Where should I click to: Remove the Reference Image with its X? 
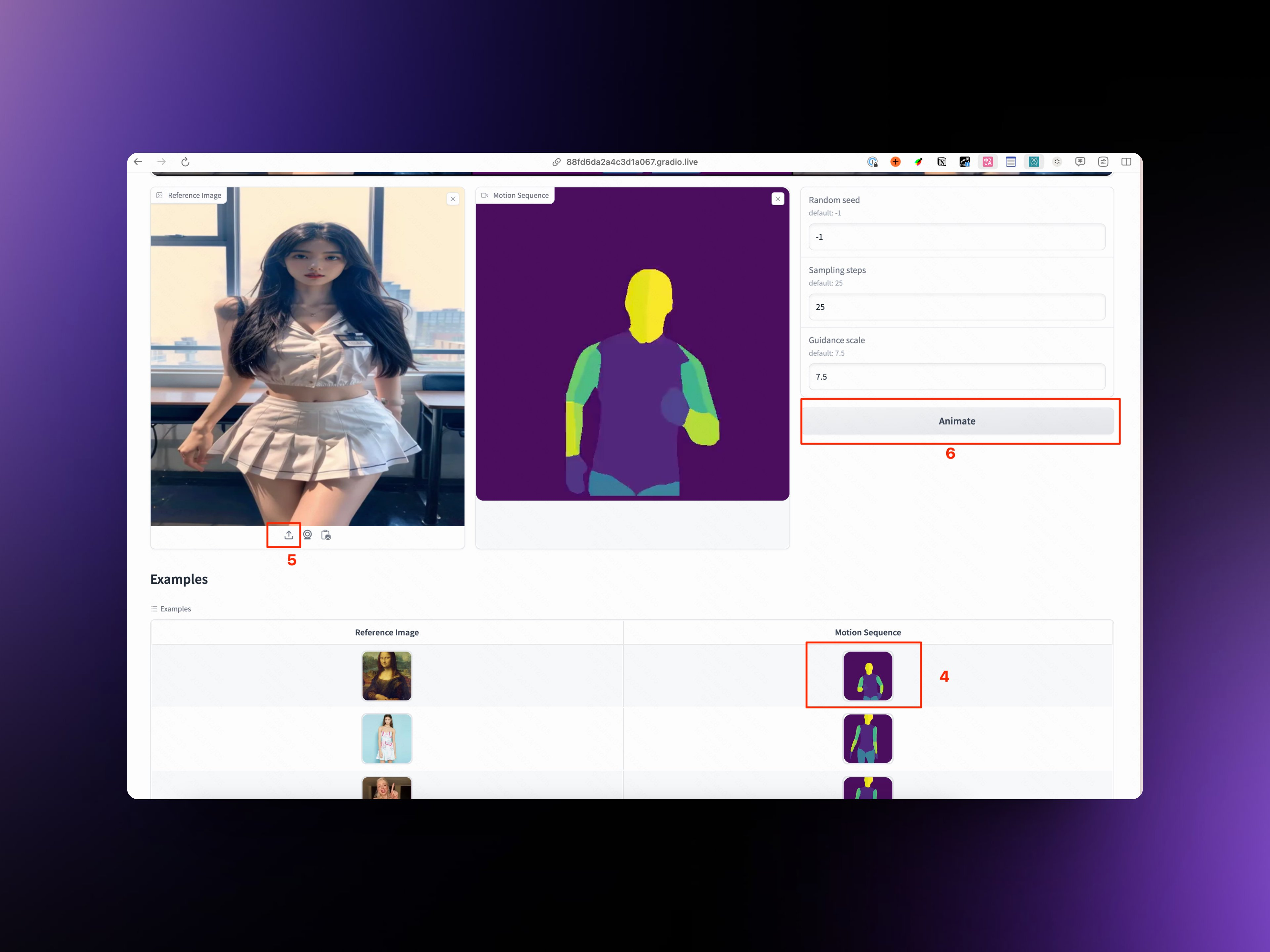pyautogui.click(x=453, y=199)
